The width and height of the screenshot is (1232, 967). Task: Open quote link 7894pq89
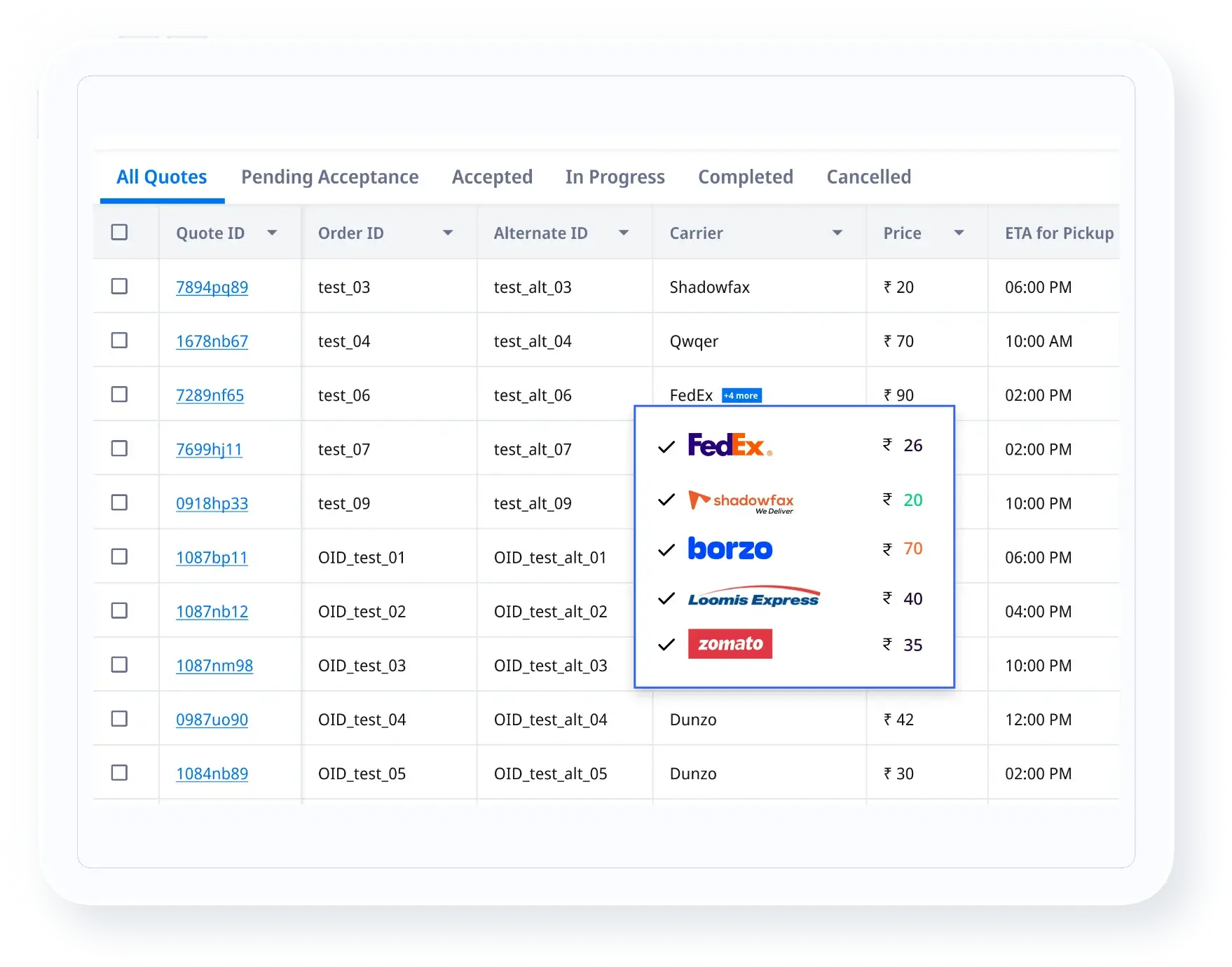click(x=212, y=287)
